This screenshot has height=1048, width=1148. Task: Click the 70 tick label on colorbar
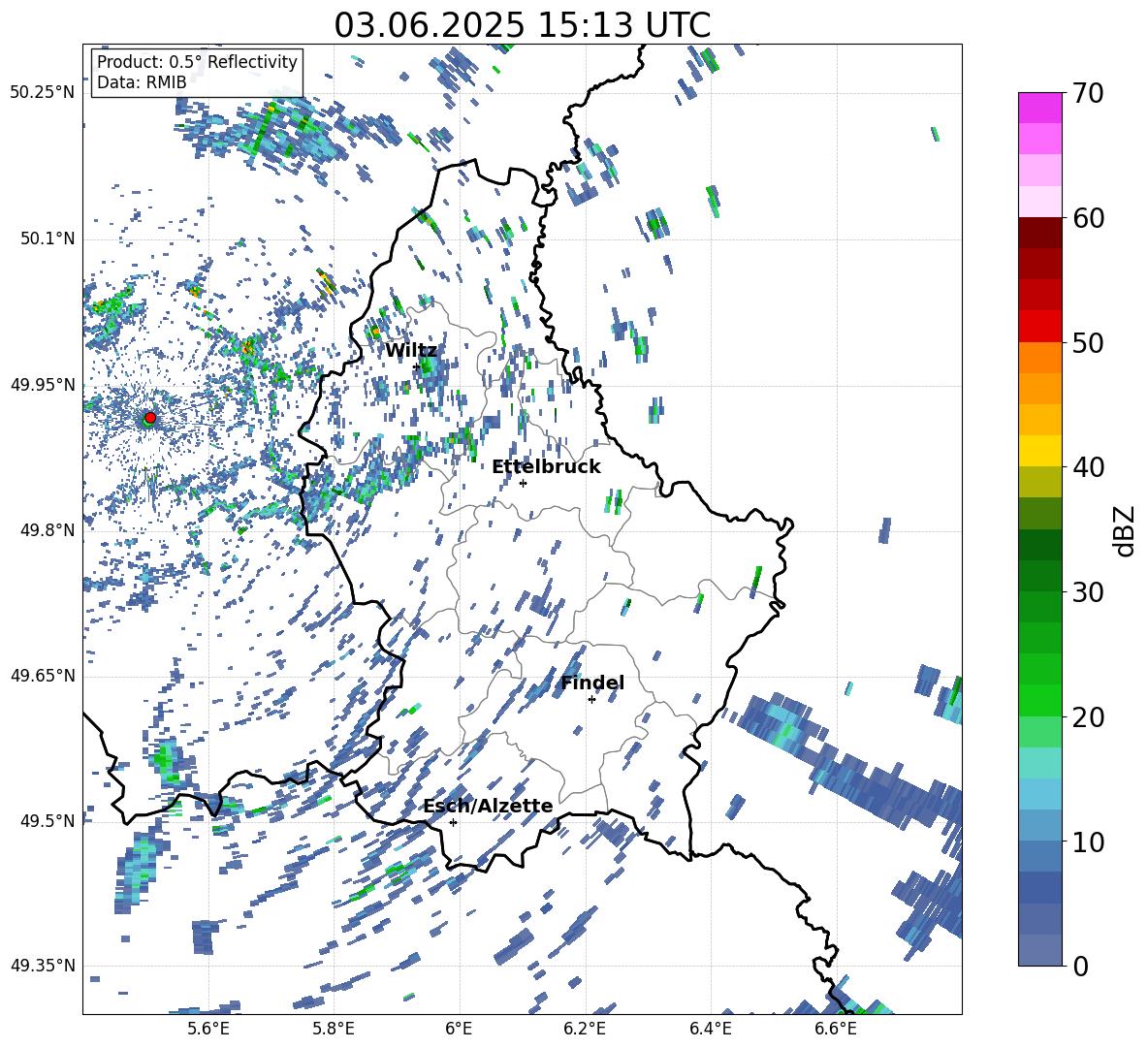tap(1088, 94)
